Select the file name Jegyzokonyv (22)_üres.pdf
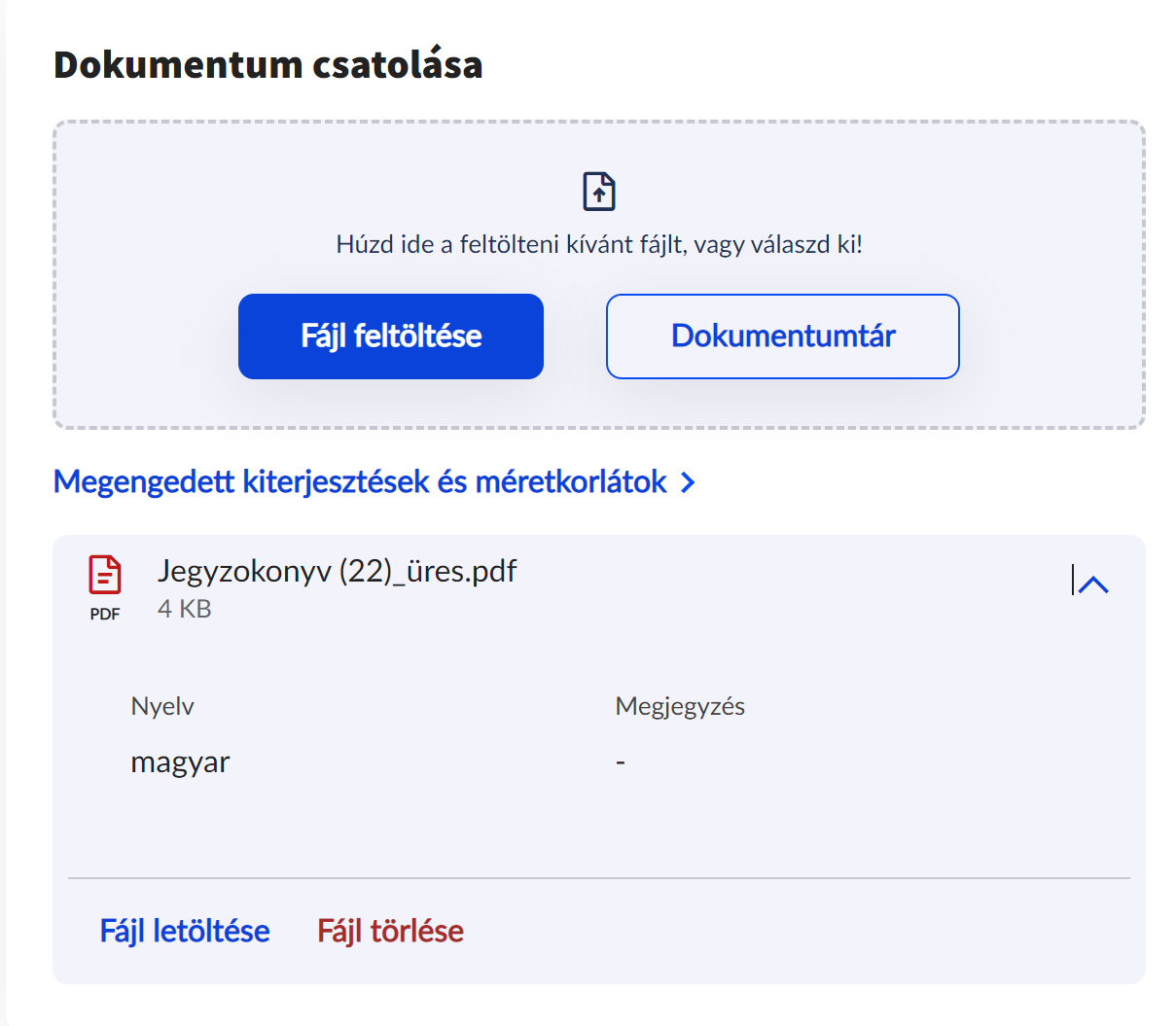The height and width of the screenshot is (1026, 1176). click(x=337, y=571)
